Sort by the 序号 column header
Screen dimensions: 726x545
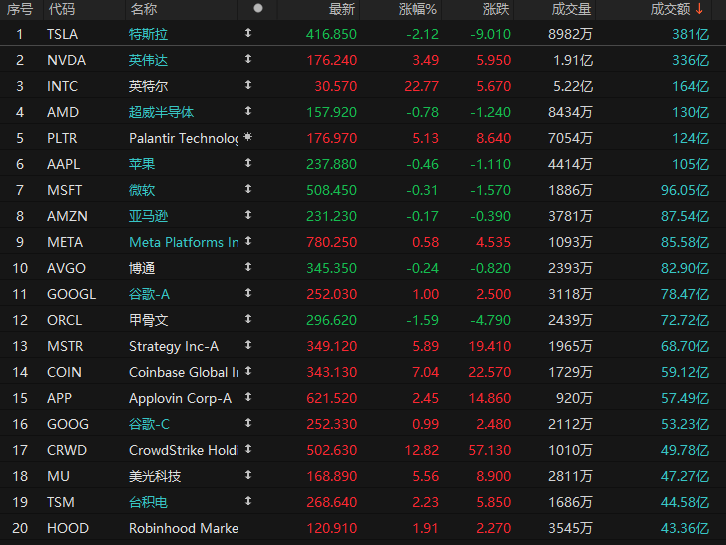(x=20, y=9)
